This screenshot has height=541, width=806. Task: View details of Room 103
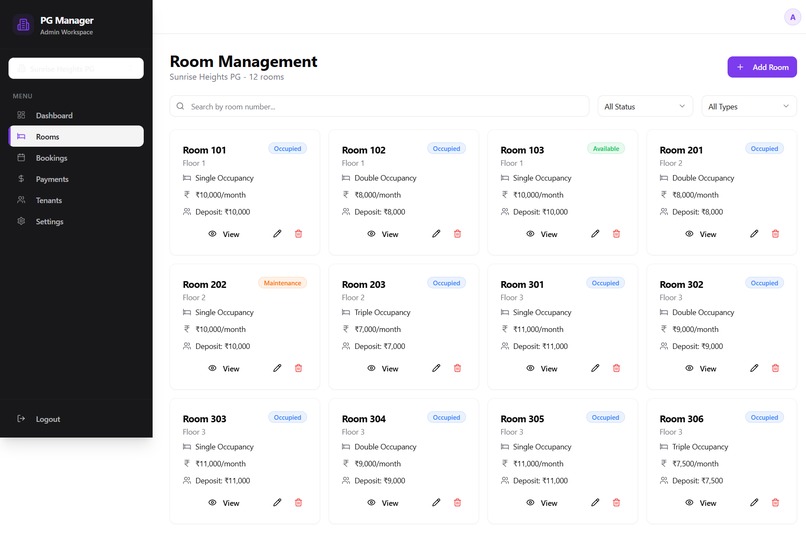coord(542,234)
